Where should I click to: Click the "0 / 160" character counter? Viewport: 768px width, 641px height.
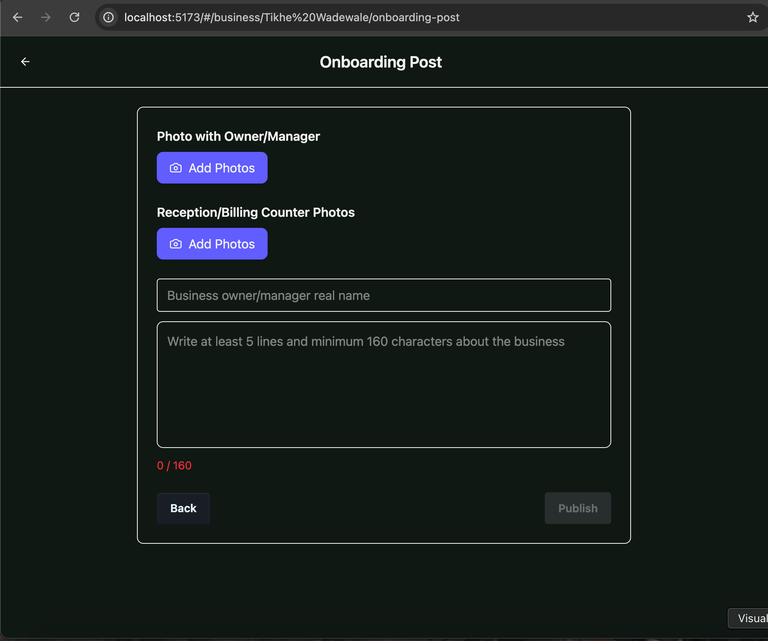(174, 466)
